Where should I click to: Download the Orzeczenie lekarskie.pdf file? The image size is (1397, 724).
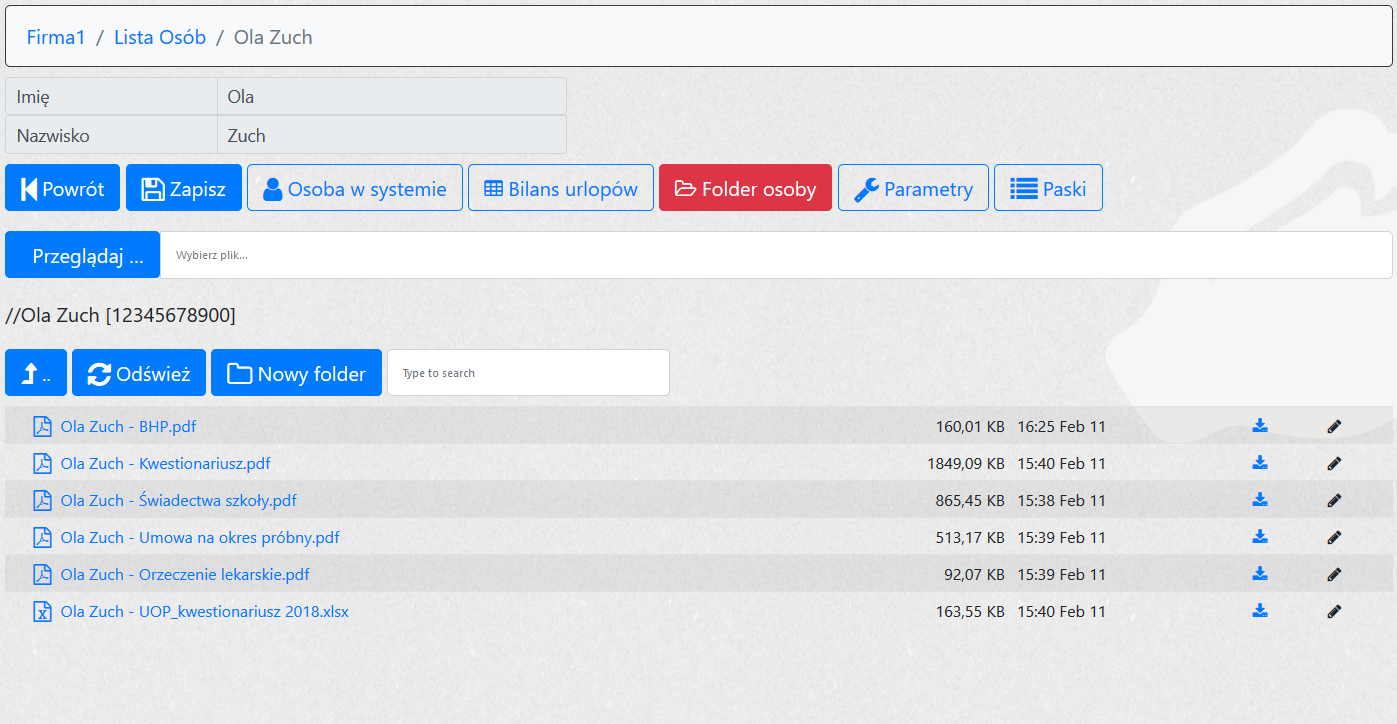(x=1260, y=574)
